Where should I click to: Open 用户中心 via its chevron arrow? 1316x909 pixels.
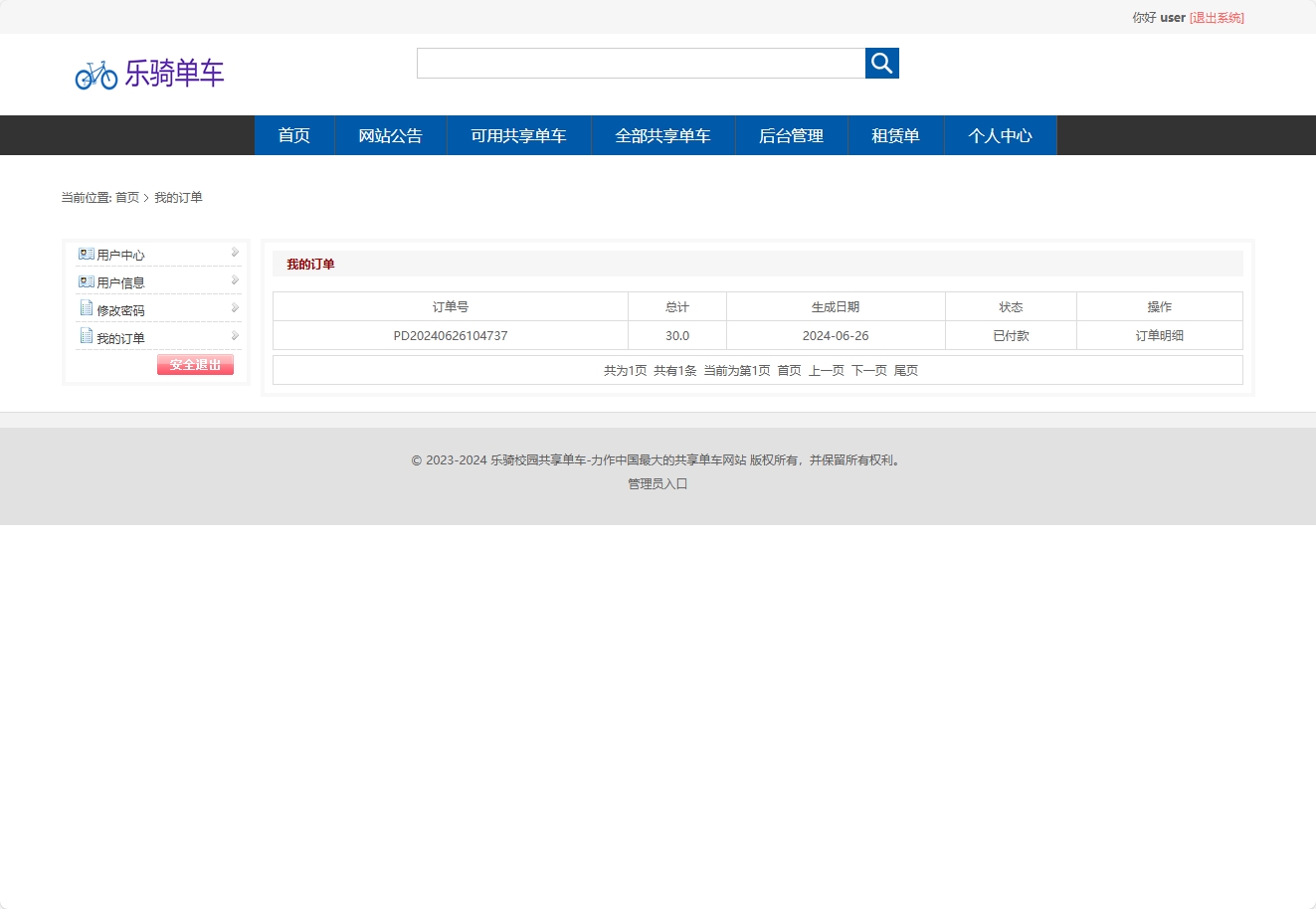pos(235,253)
